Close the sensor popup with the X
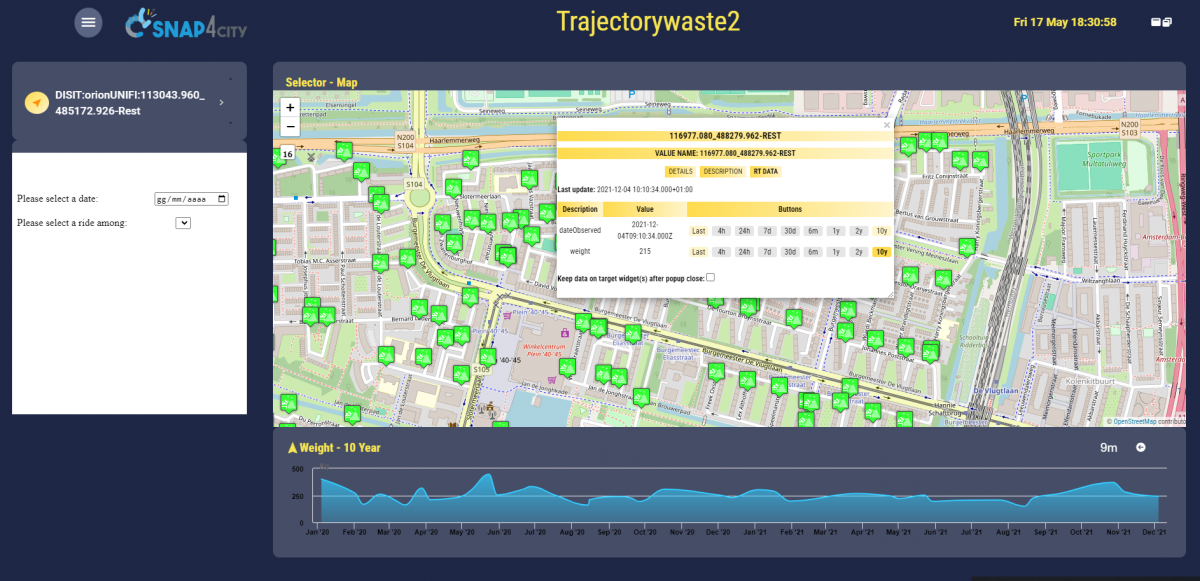 pyautogui.click(x=886, y=126)
